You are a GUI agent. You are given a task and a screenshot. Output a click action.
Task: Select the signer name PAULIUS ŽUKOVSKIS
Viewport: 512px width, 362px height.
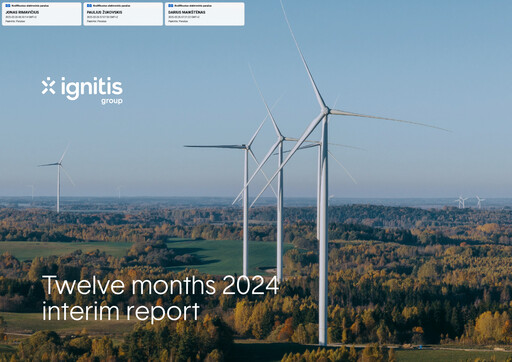pyautogui.click(x=104, y=12)
